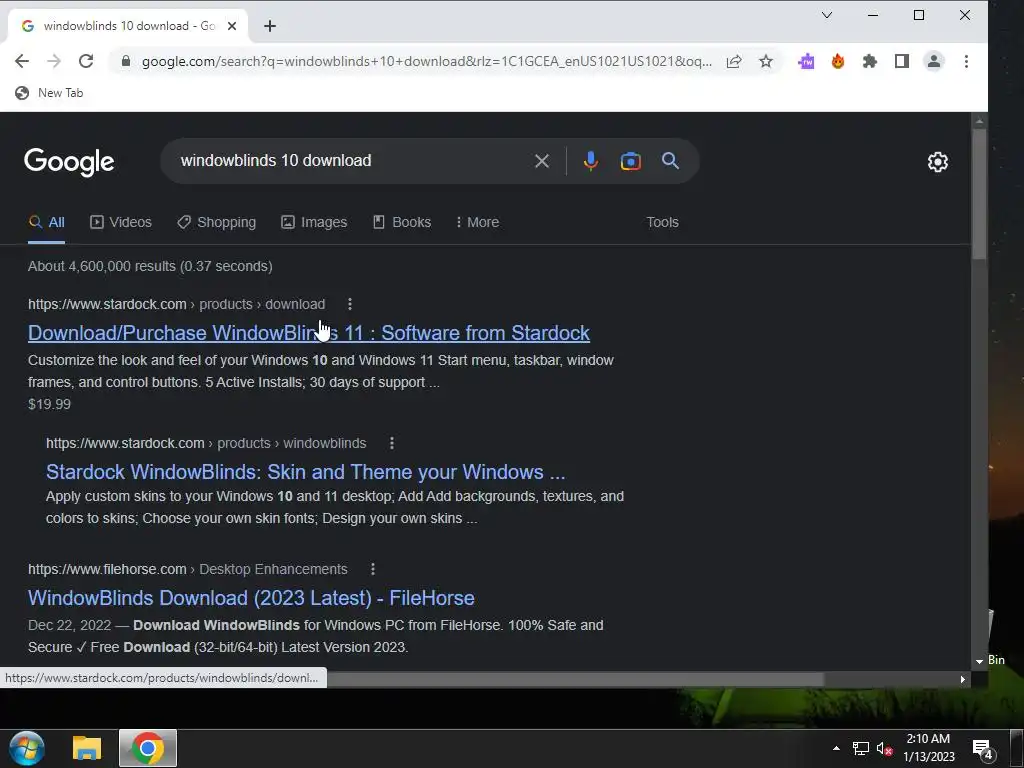Switch to the Videos tab

[x=121, y=222]
